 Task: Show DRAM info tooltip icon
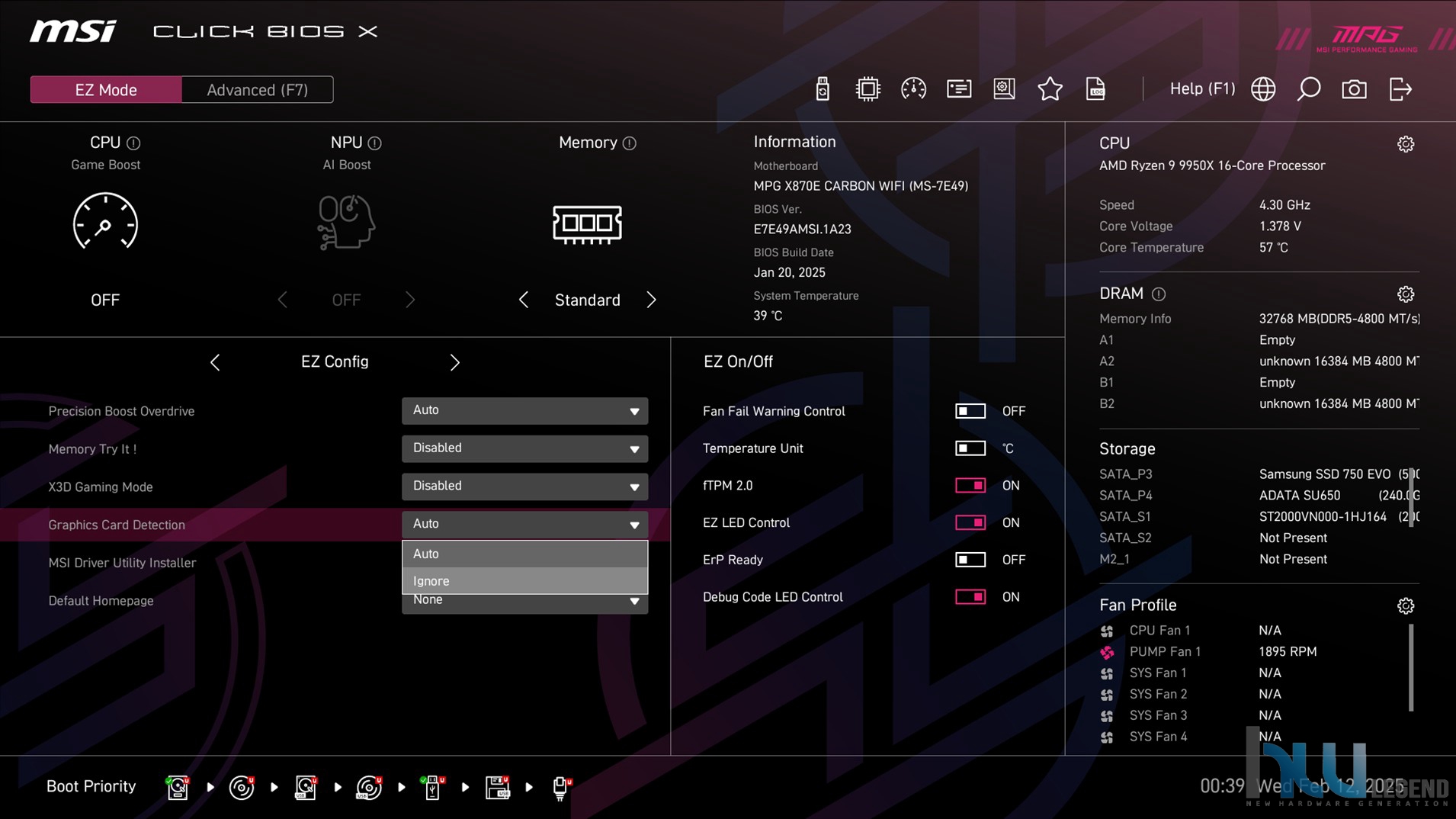1159,294
